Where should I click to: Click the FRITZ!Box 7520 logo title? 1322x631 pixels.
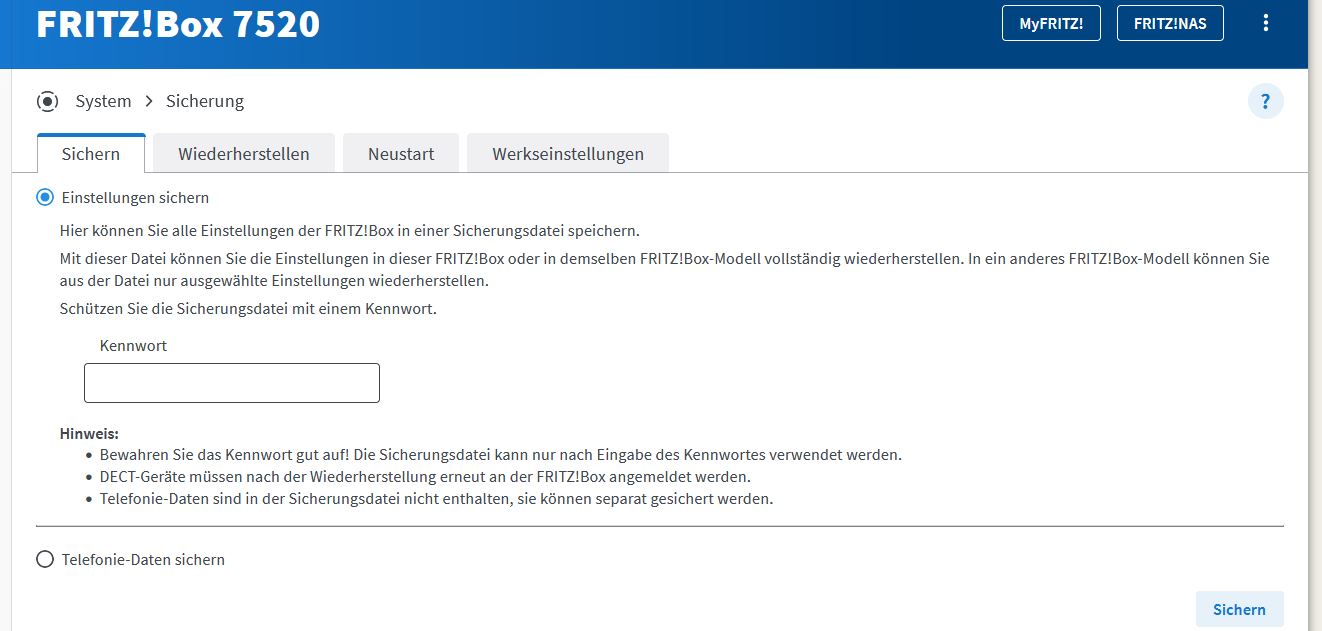(x=178, y=24)
